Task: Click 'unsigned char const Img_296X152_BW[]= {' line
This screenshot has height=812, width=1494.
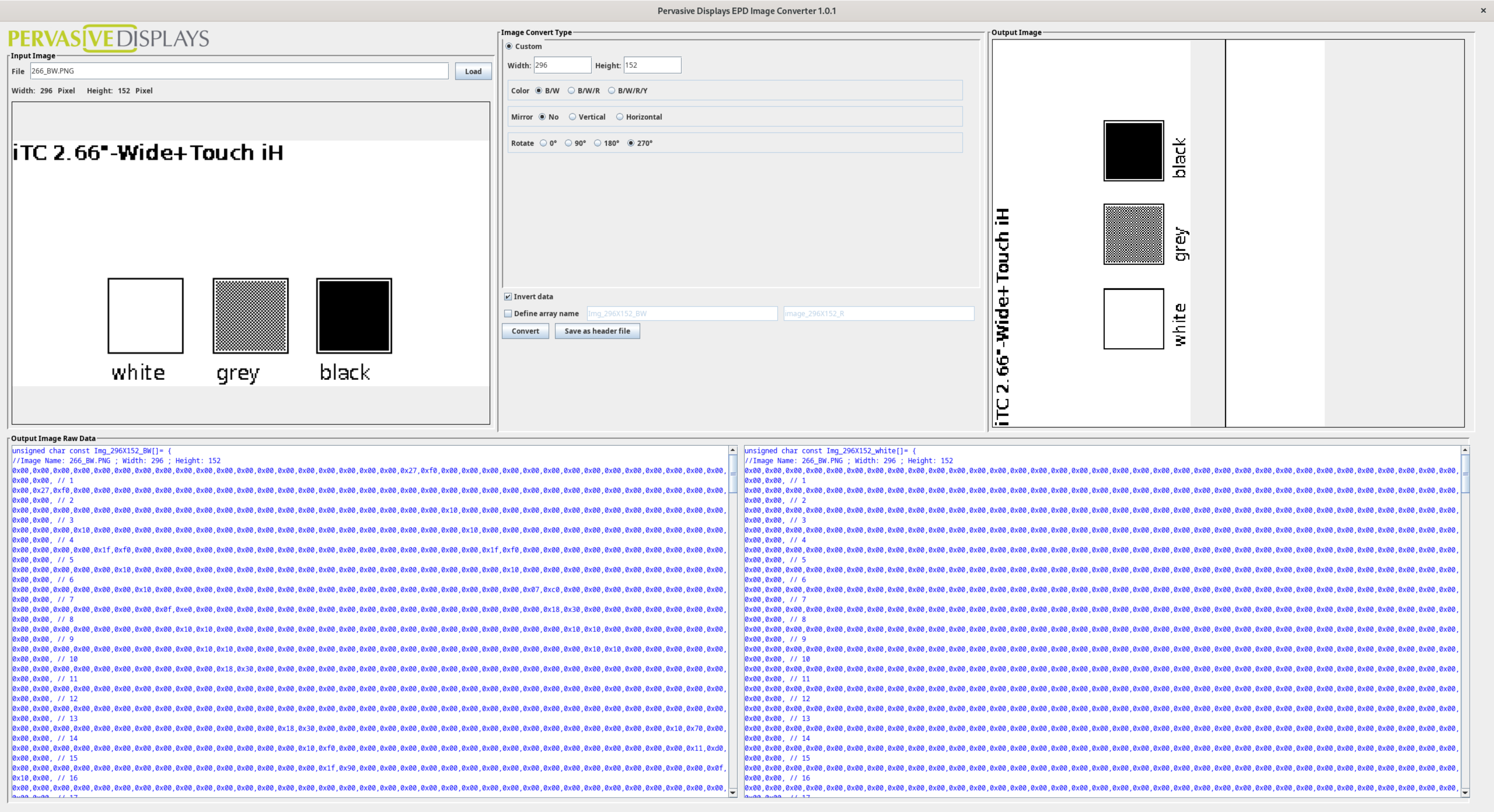Action: [x=92, y=450]
